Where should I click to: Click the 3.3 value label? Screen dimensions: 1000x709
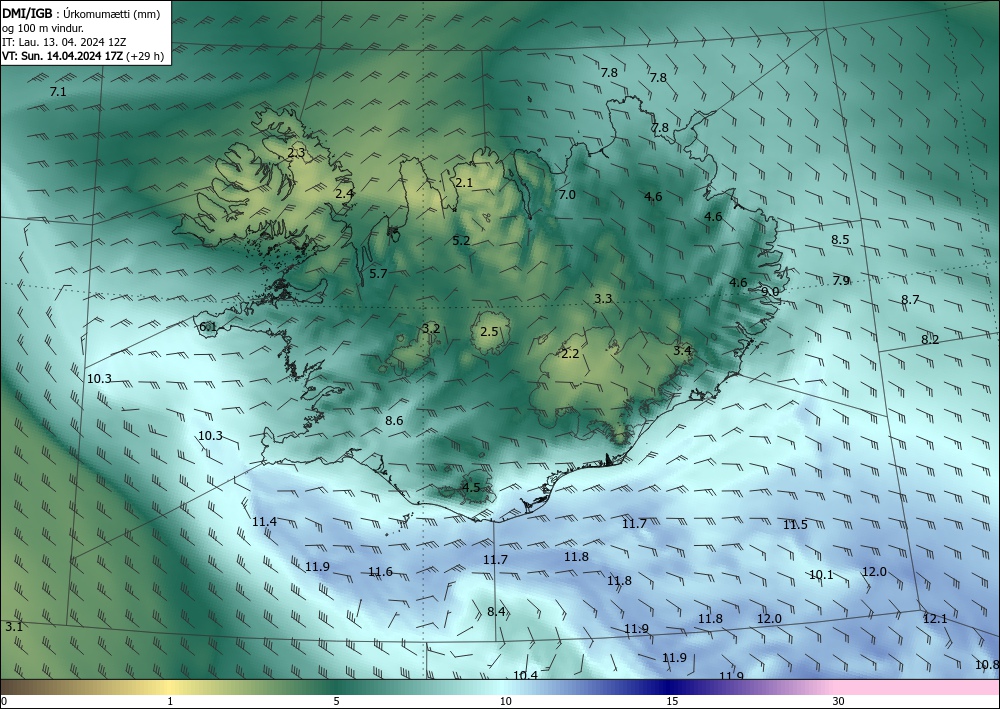(x=603, y=298)
